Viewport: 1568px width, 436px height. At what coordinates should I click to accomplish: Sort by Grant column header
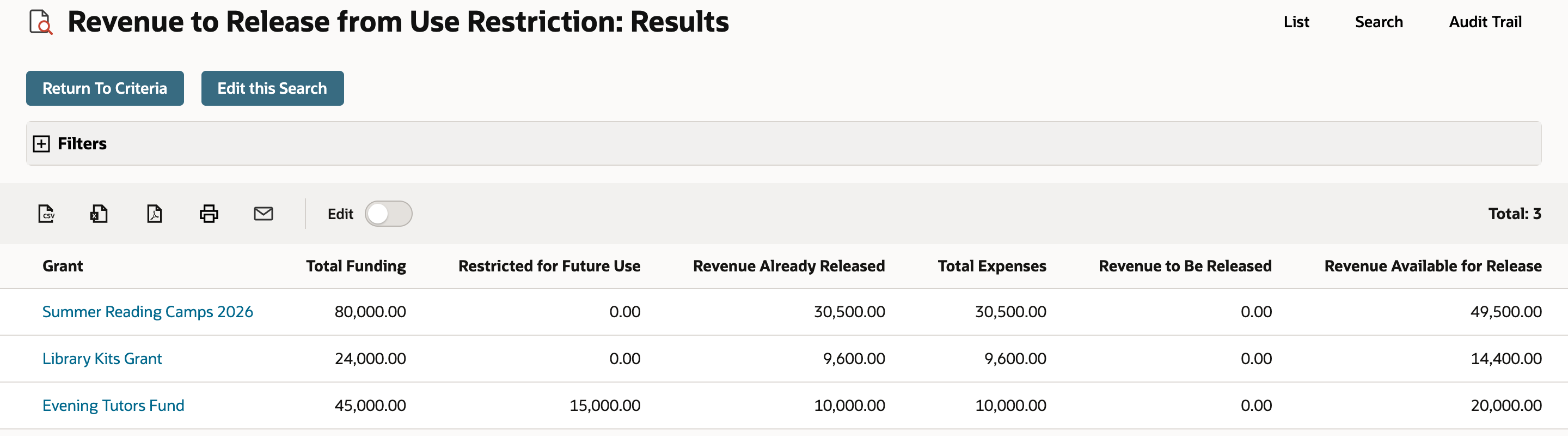click(63, 266)
